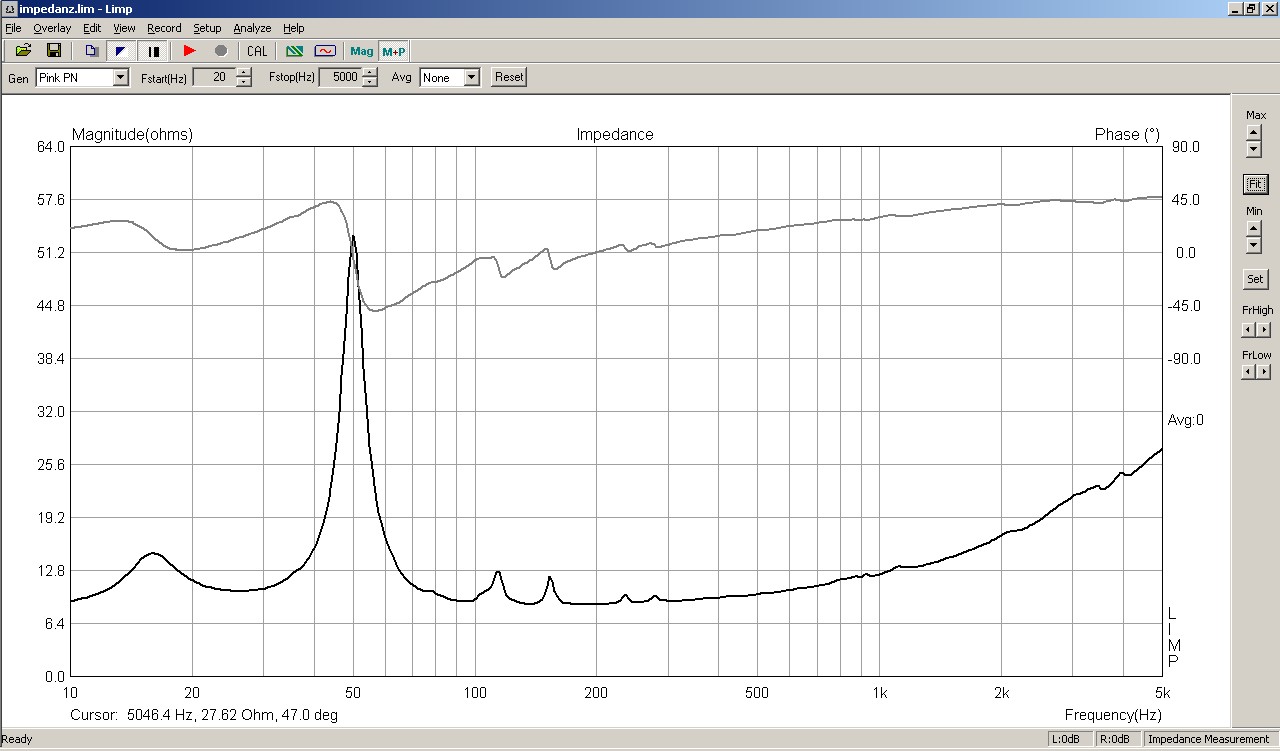The width and height of the screenshot is (1280, 751).
Task: Open the Avg averaging dropdown
Action: [x=472, y=78]
